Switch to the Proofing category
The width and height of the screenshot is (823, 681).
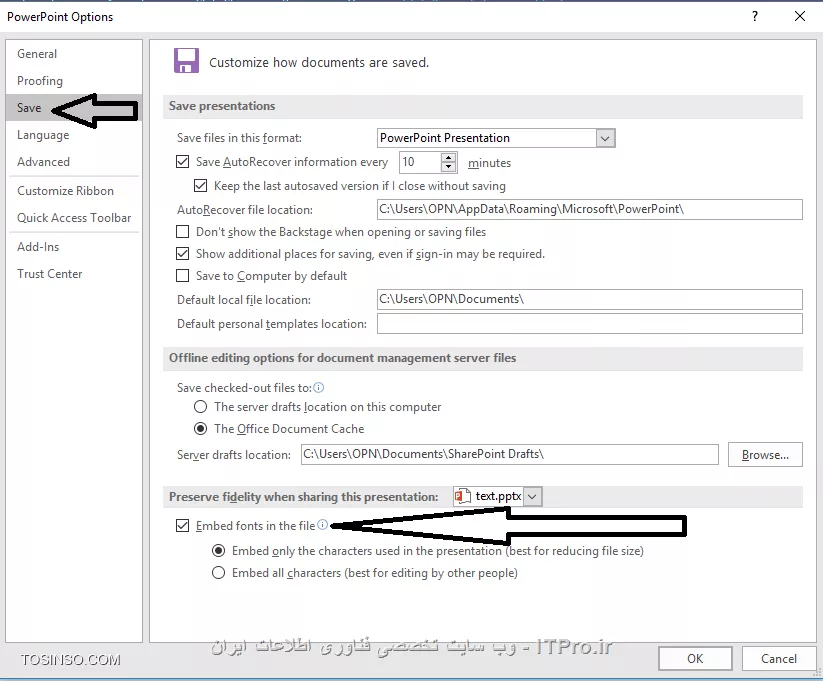[73, 81]
